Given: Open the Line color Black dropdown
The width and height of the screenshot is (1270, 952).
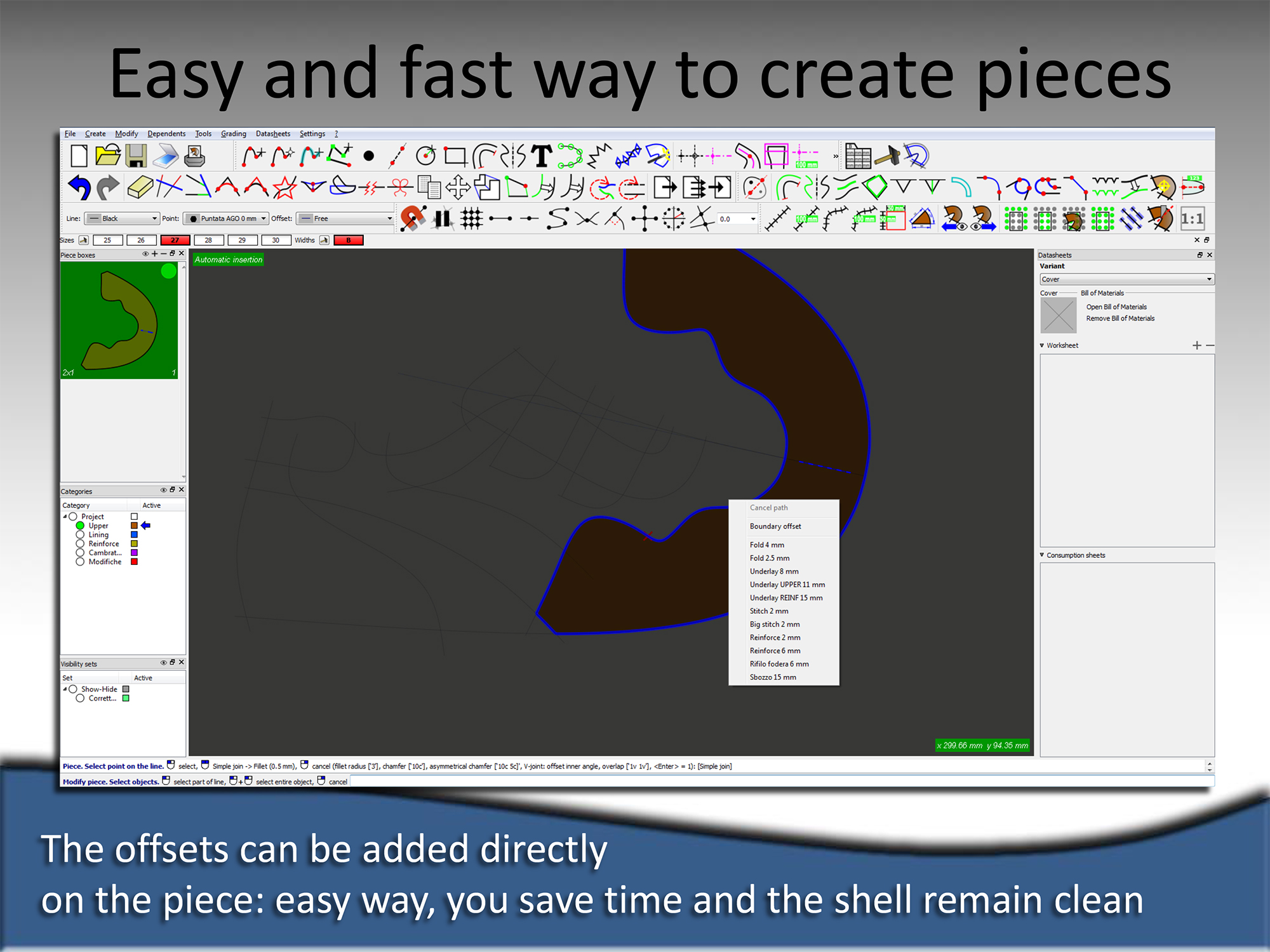Looking at the screenshot, I should [x=122, y=218].
